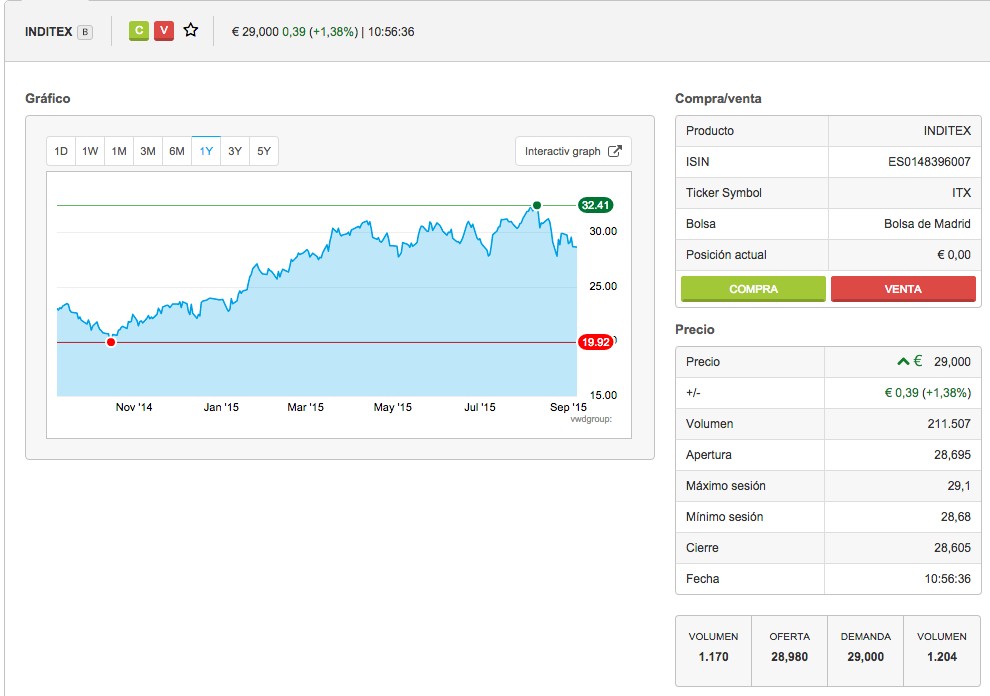990x696 pixels.
Task: Click the green C buy icon in header
Action: tap(139, 31)
